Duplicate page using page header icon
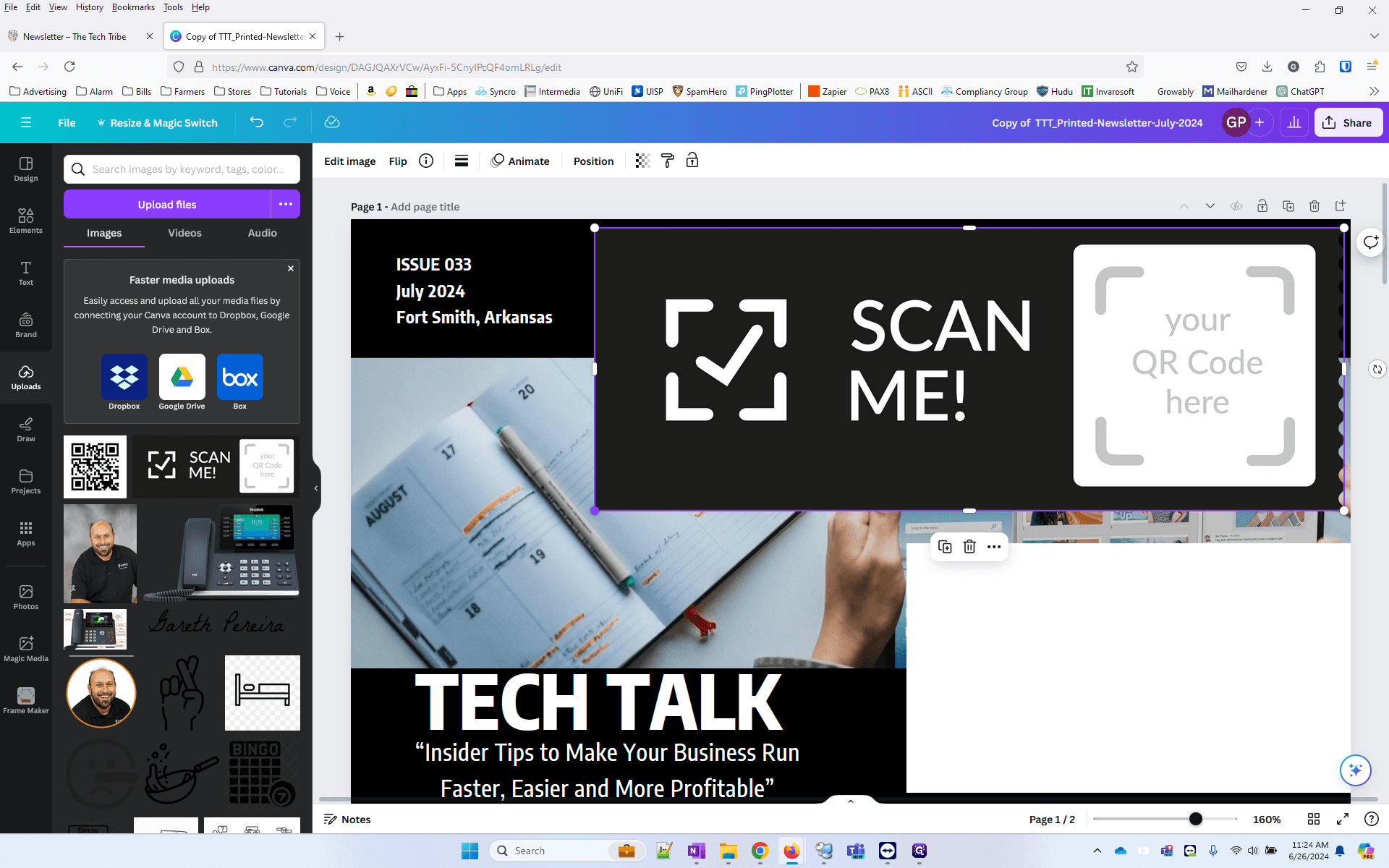The height and width of the screenshot is (868, 1389). pyautogui.click(x=1288, y=206)
